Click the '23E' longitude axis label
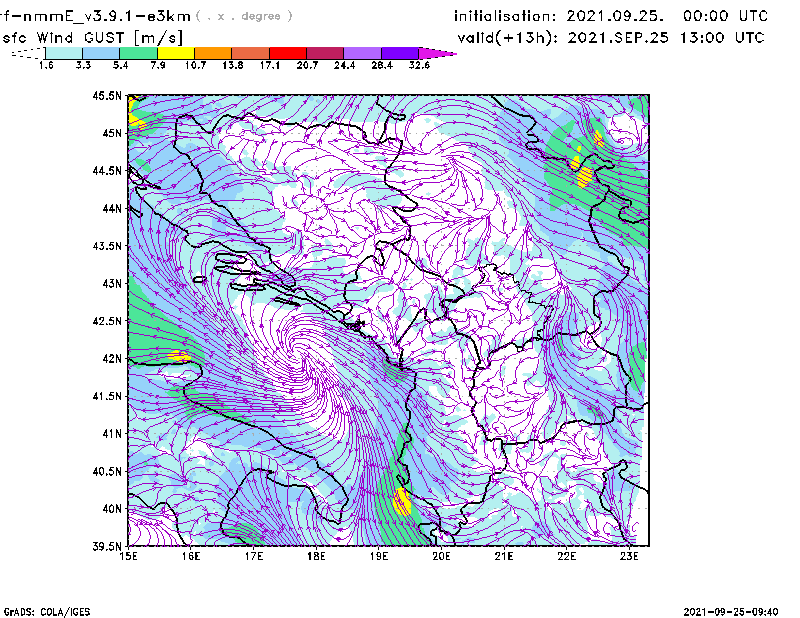 (628, 556)
